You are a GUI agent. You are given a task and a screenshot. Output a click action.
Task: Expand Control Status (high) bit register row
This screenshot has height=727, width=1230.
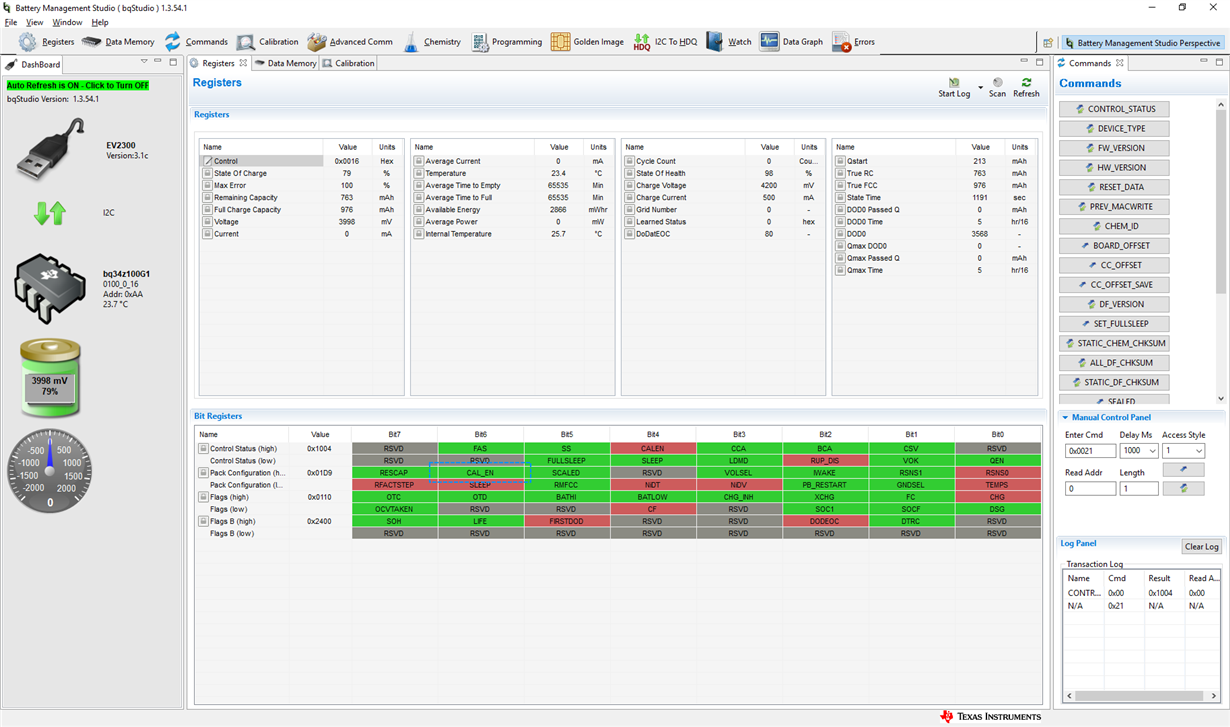point(203,449)
